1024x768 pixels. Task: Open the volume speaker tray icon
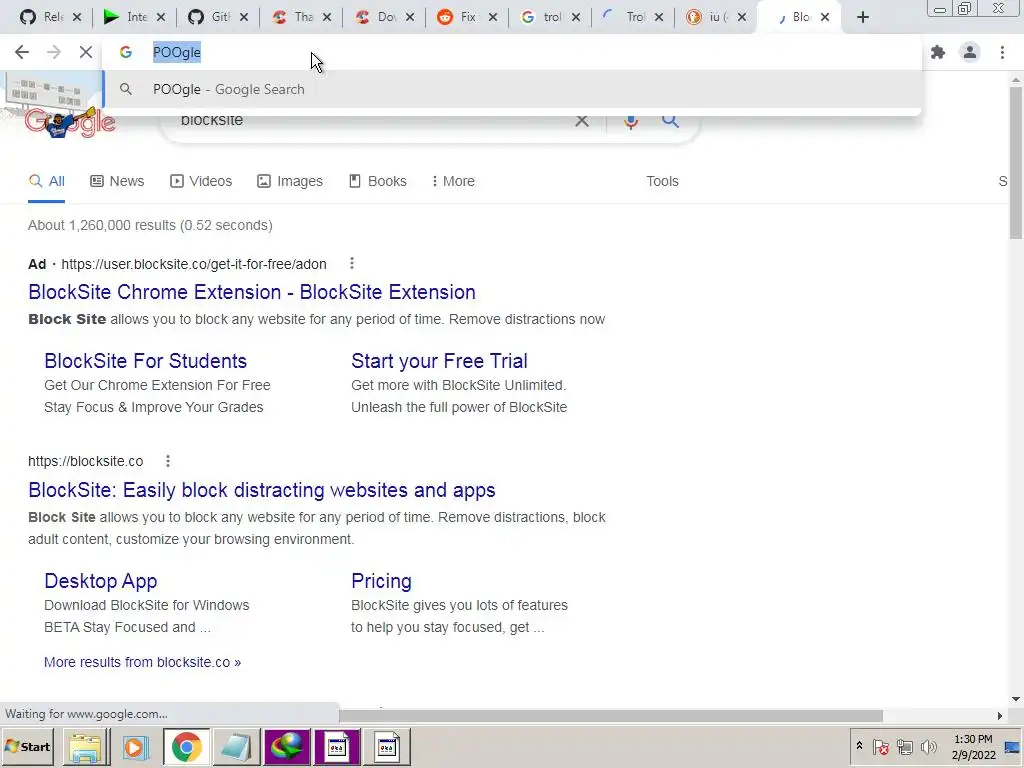click(928, 746)
